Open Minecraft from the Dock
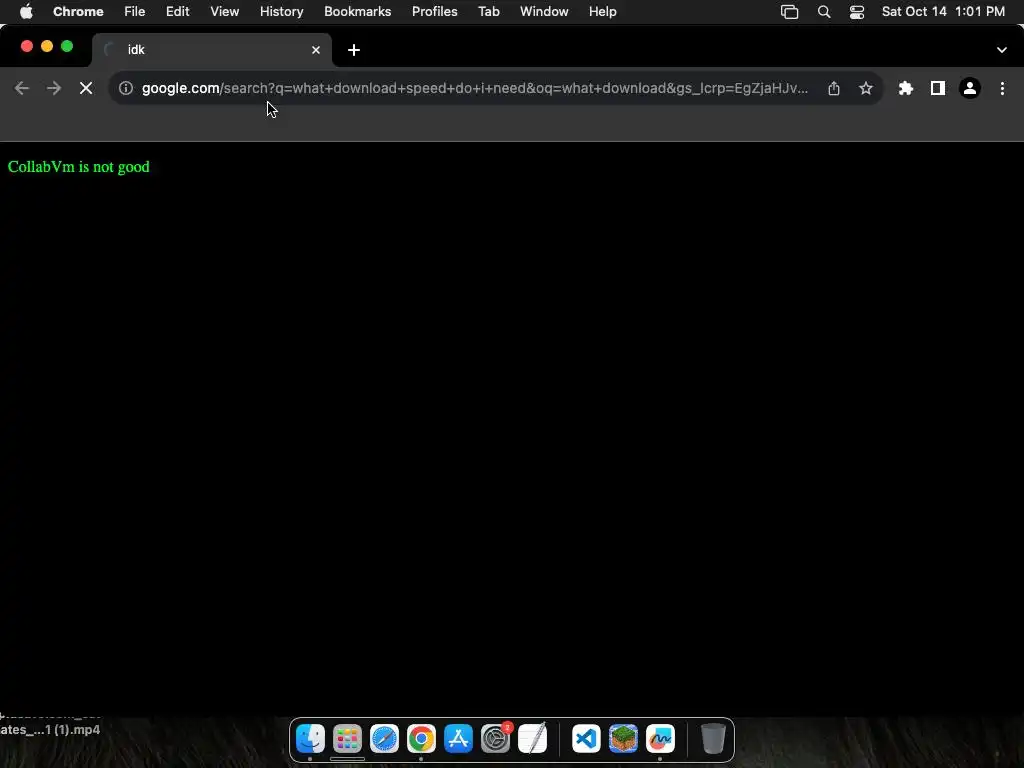This screenshot has width=1024, height=768. [623, 739]
